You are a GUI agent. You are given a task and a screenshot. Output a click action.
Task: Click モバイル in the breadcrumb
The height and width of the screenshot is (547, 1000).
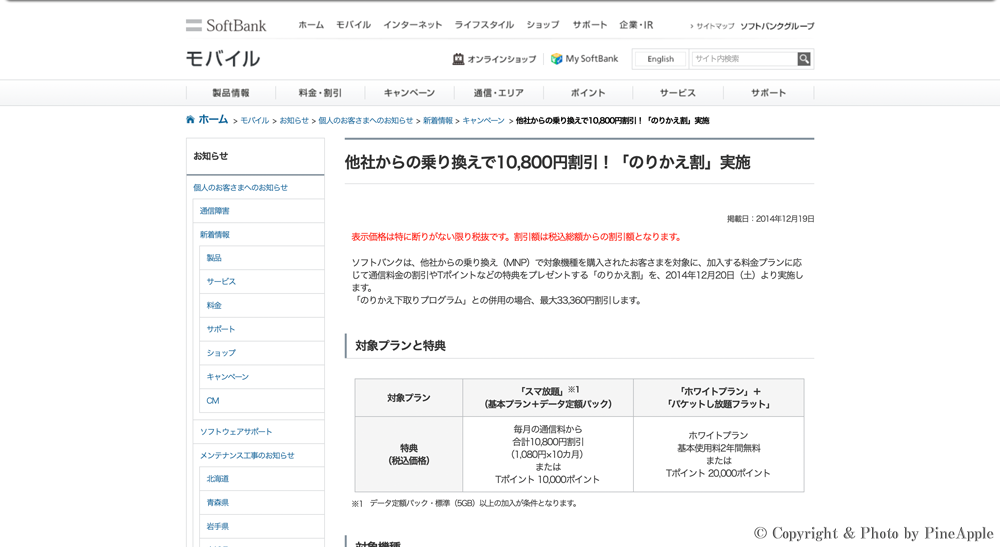coord(254,120)
